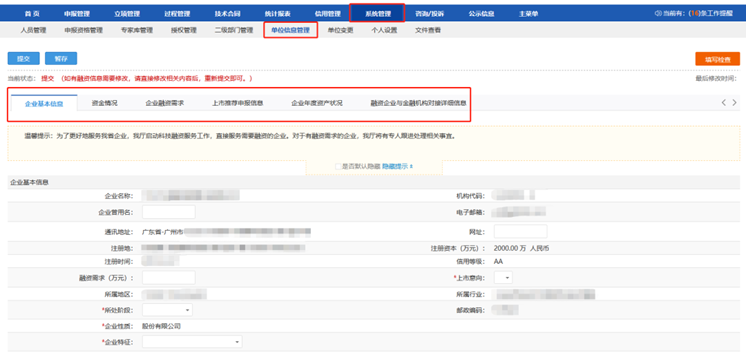Click the red 当前状态 提交 text
746x364 pixels.
pos(48,78)
